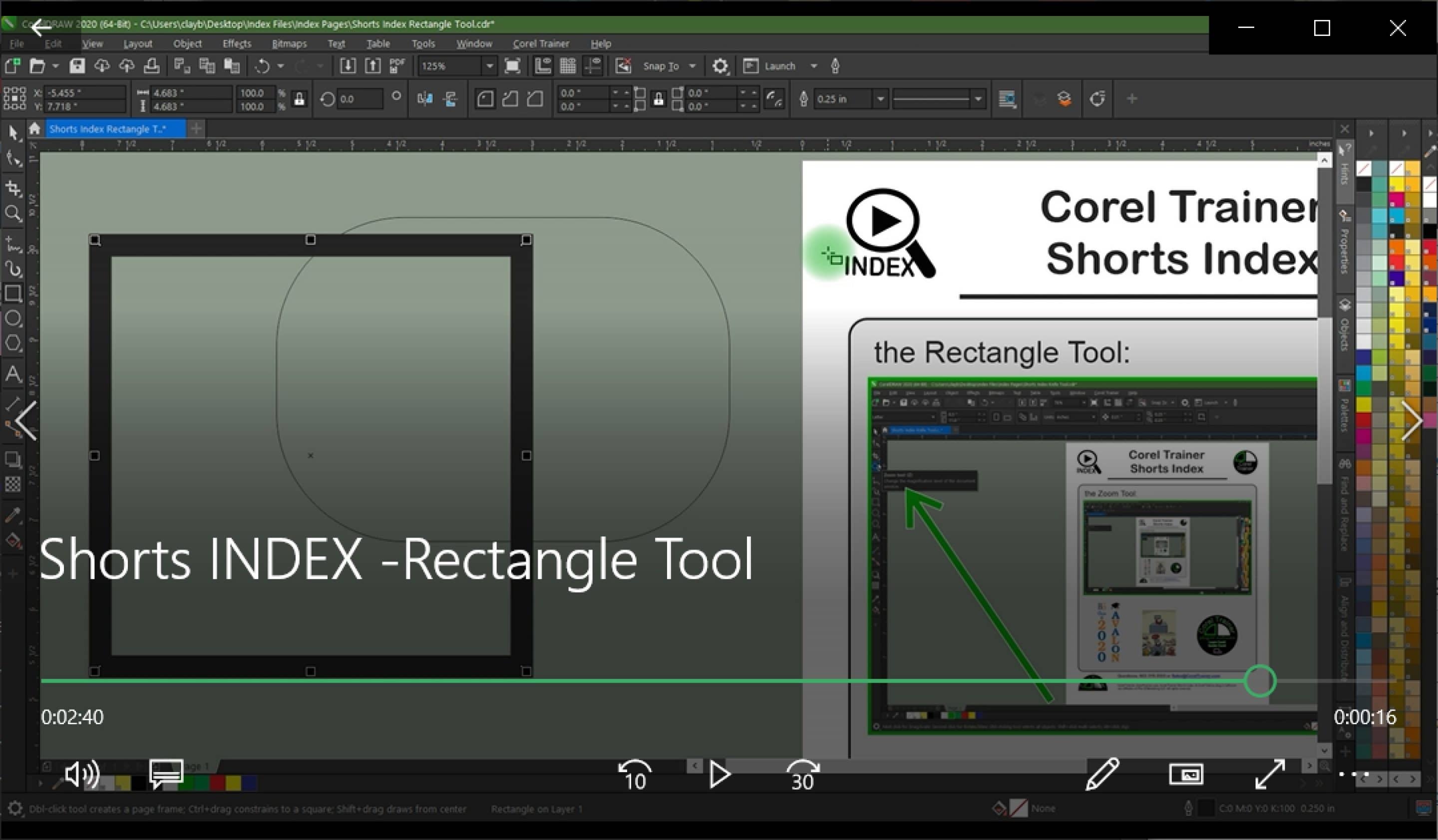Open the Effects menu

click(236, 43)
